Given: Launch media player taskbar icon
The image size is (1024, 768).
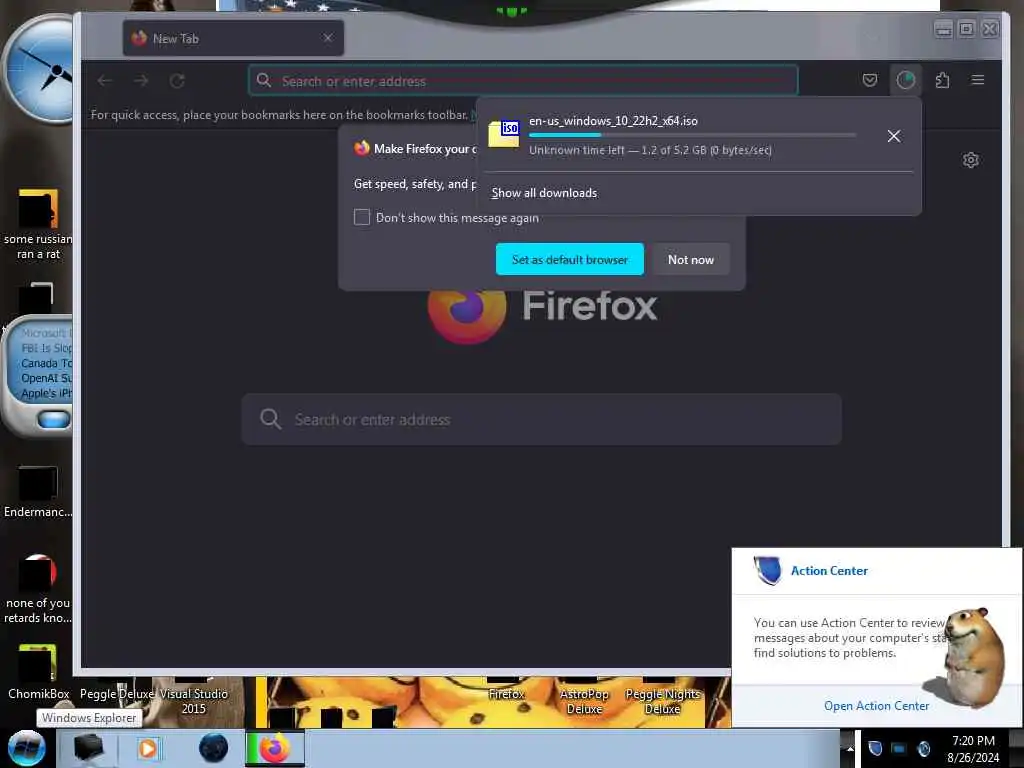Looking at the screenshot, I should click(x=148, y=748).
